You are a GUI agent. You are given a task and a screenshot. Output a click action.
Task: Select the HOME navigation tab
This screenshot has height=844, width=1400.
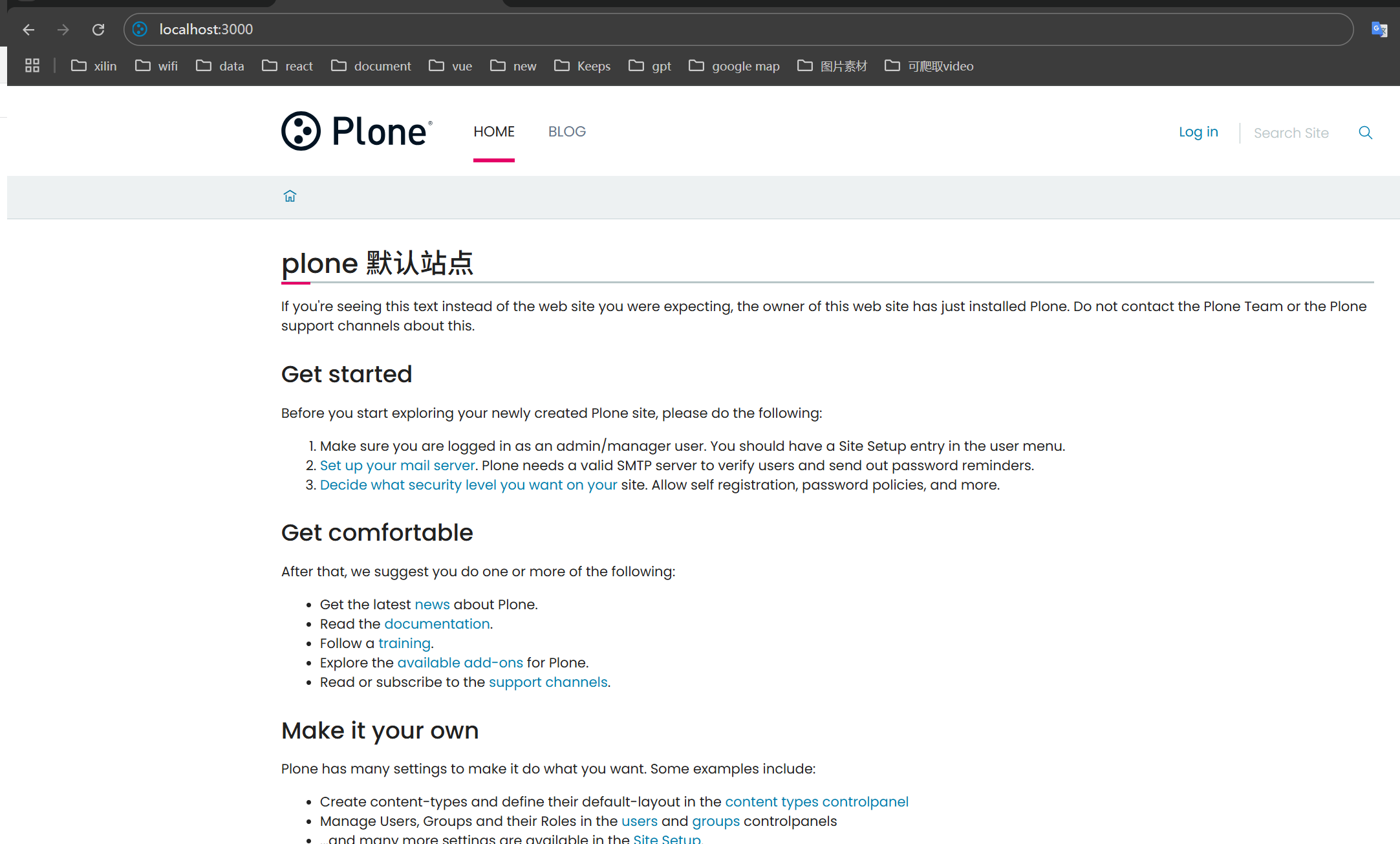click(493, 132)
